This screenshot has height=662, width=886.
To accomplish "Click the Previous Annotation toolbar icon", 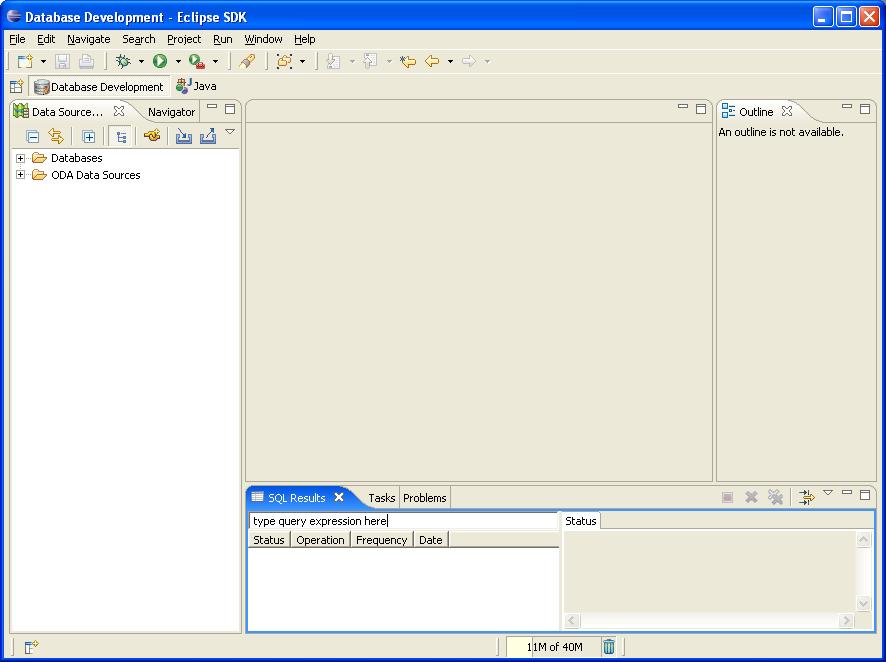I will coord(371,61).
